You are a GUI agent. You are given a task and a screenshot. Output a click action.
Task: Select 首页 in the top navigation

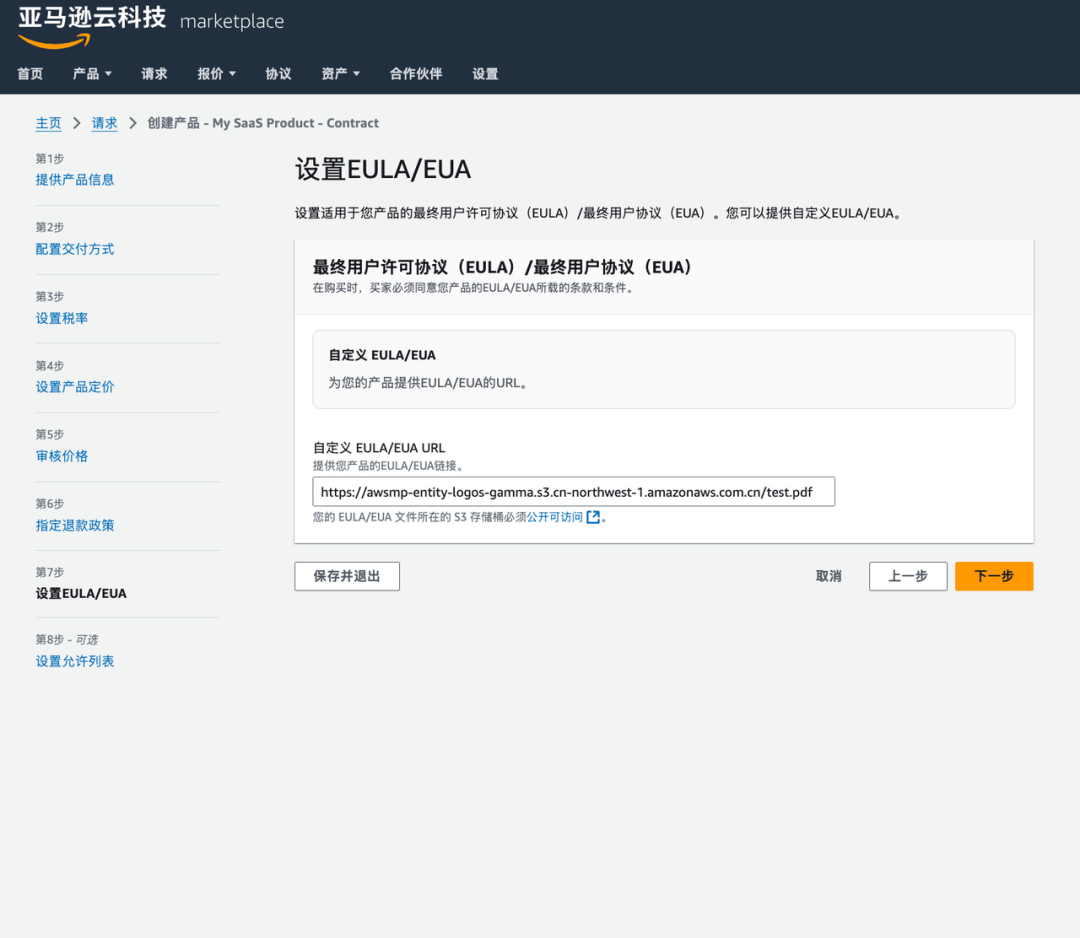(x=29, y=73)
